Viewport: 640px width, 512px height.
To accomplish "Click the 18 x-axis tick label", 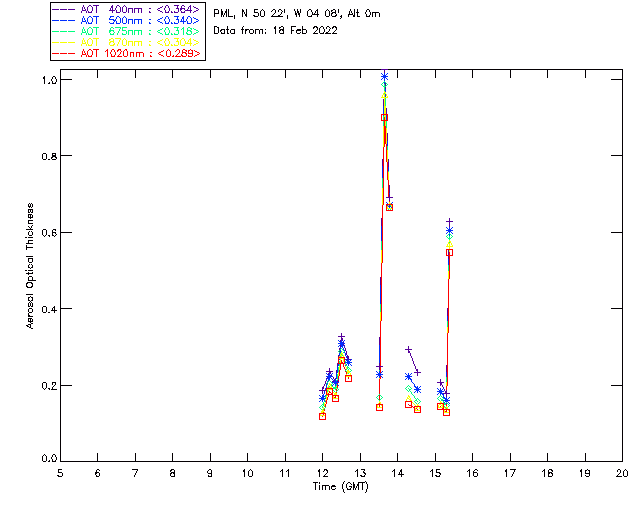I will tap(548, 473).
